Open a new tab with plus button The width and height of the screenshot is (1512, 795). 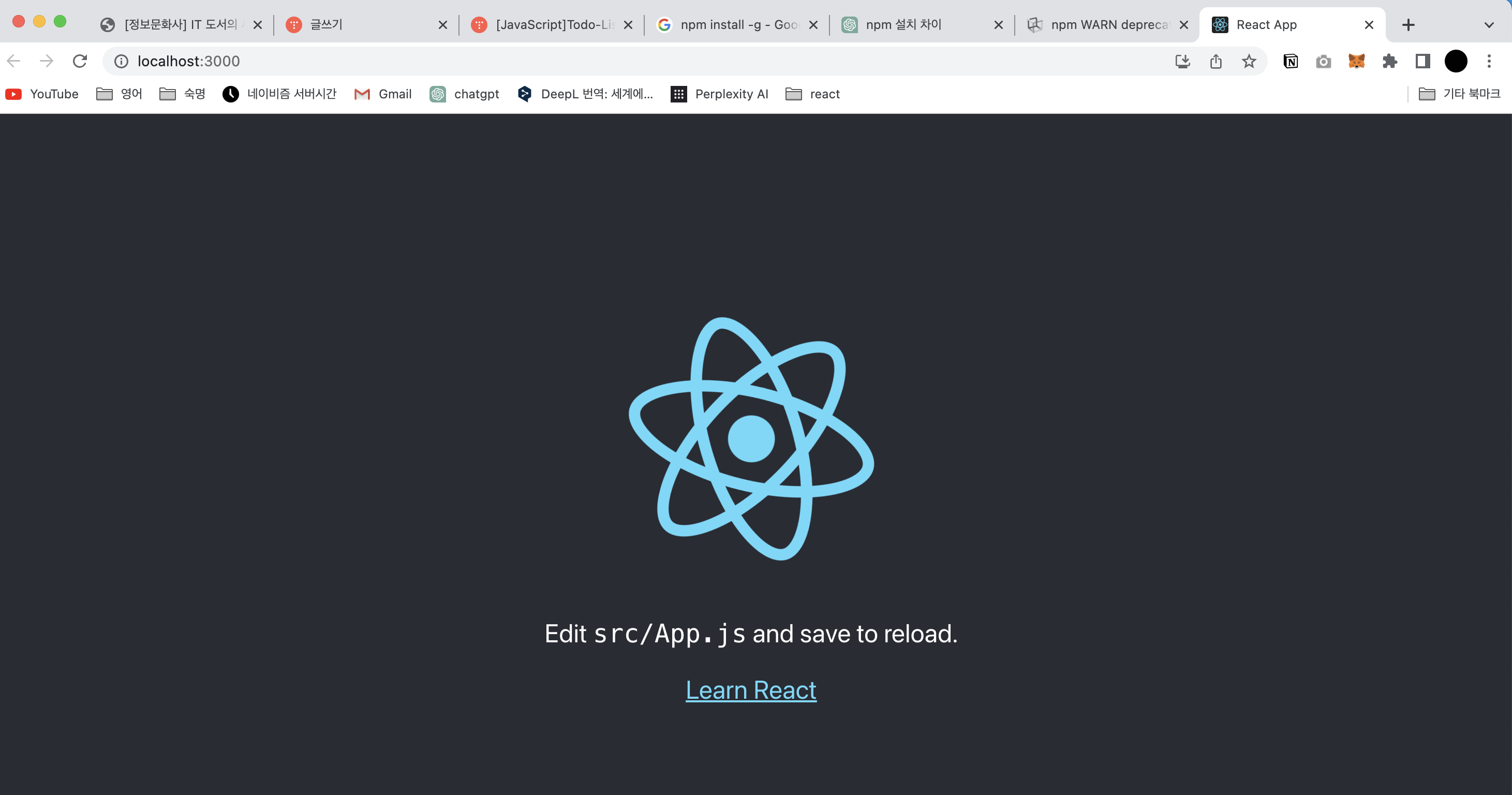(x=1407, y=25)
